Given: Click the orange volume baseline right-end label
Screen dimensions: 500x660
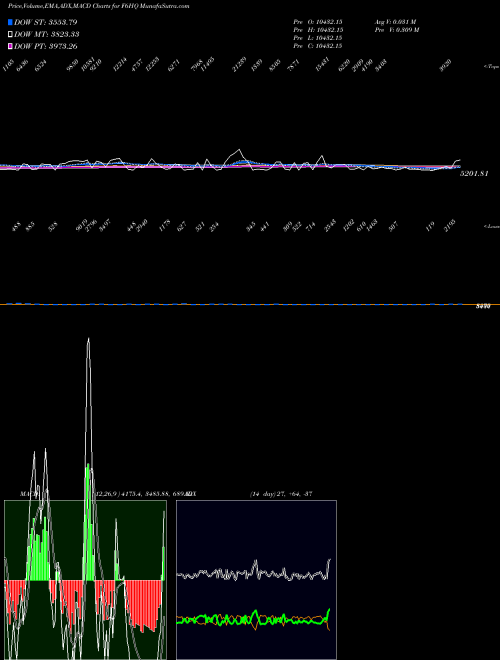Looking at the screenshot, I should click(x=483, y=307).
